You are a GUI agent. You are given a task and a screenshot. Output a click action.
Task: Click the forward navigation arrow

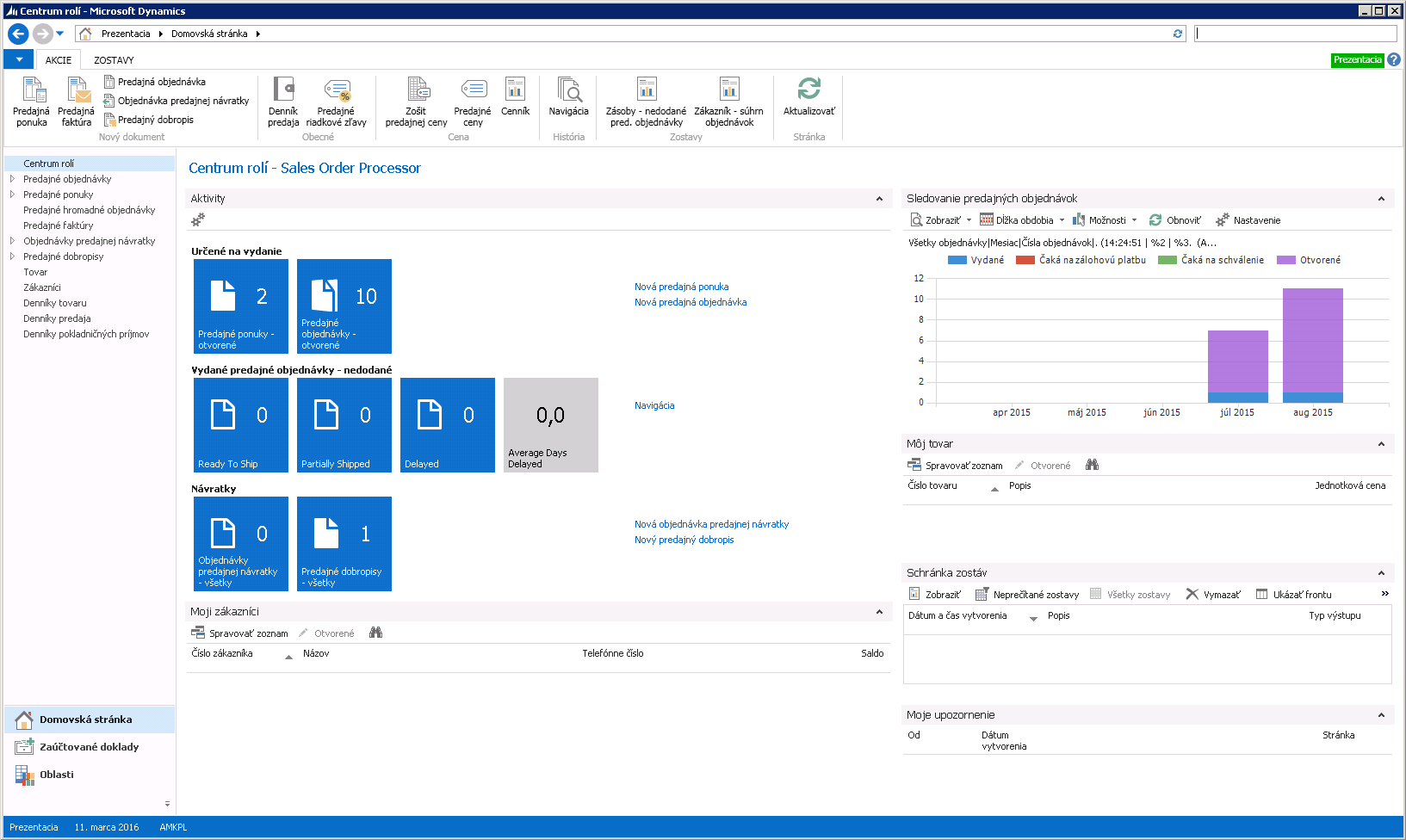pyautogui.click(x=42, y=34)
